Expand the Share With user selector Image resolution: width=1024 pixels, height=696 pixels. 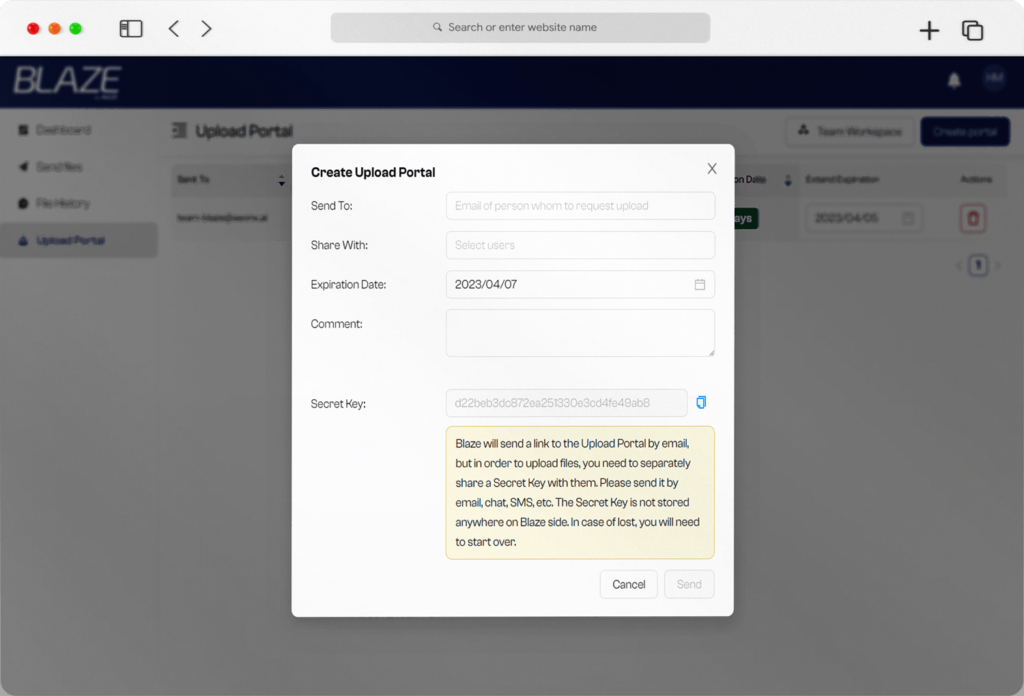click(580, 245)
